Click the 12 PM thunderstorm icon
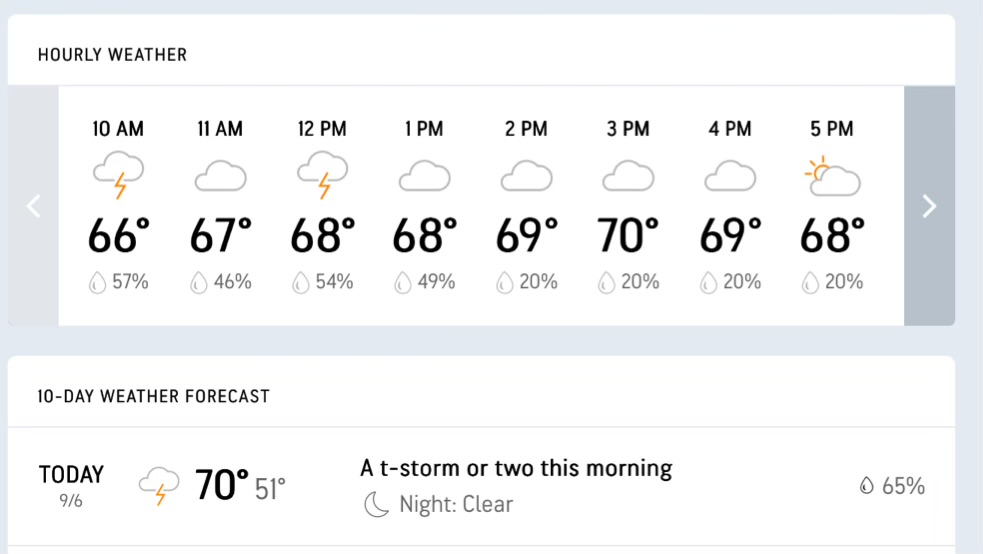983x554 pixels. (322, 177)
